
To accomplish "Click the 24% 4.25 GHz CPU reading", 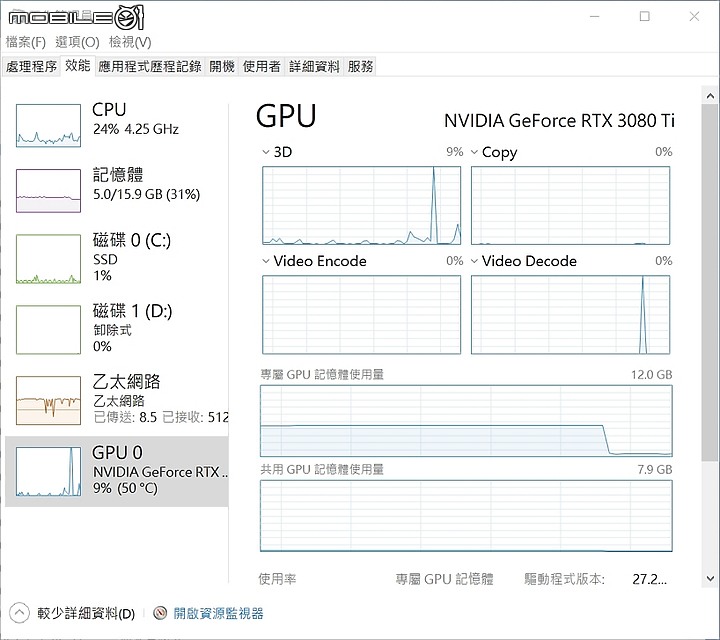I will (135, 129).
